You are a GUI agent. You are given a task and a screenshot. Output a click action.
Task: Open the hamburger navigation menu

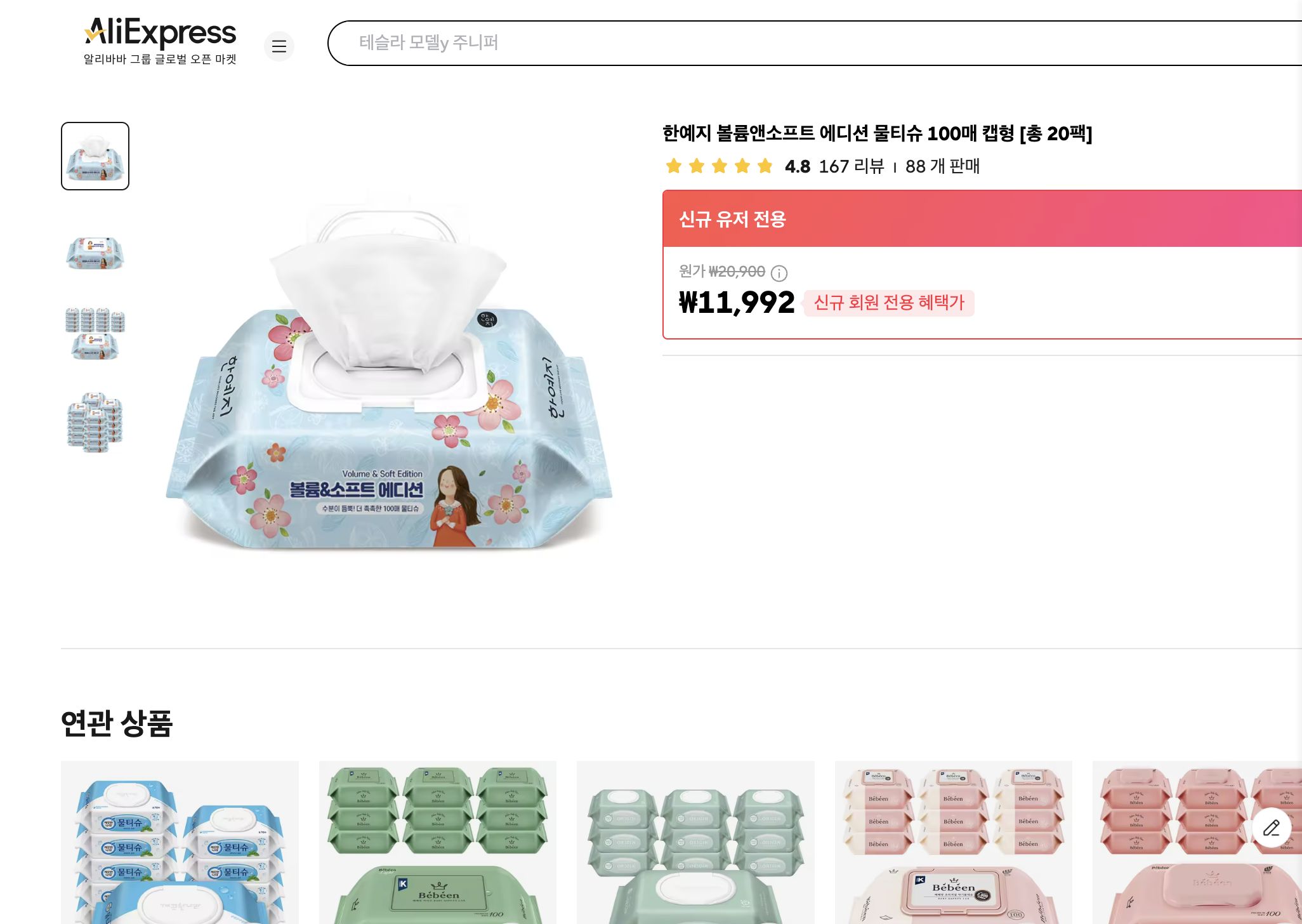point(279,46)
